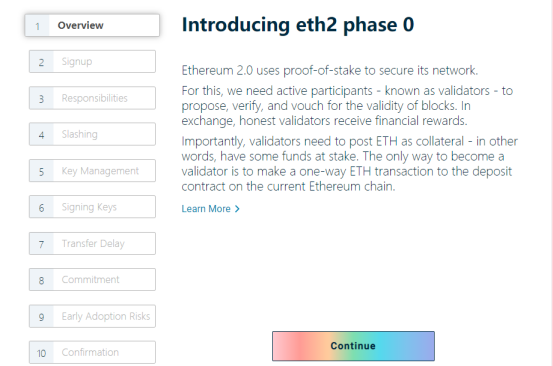
Task: Click number 7 badge beside Transfer Delay
Action: point(42,244)
